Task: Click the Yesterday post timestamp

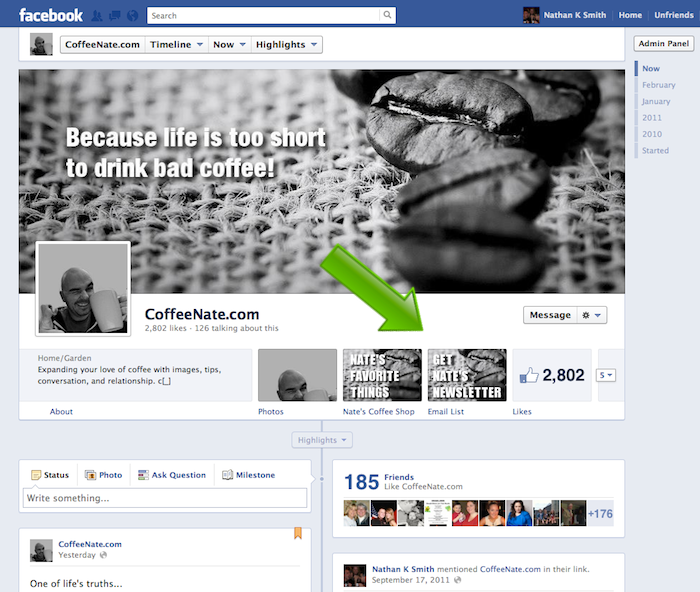Action: 77,555
